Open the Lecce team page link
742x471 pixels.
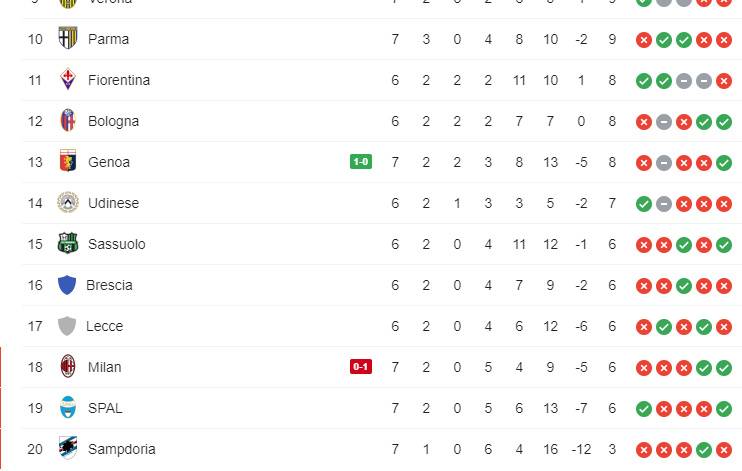point(105,326)
